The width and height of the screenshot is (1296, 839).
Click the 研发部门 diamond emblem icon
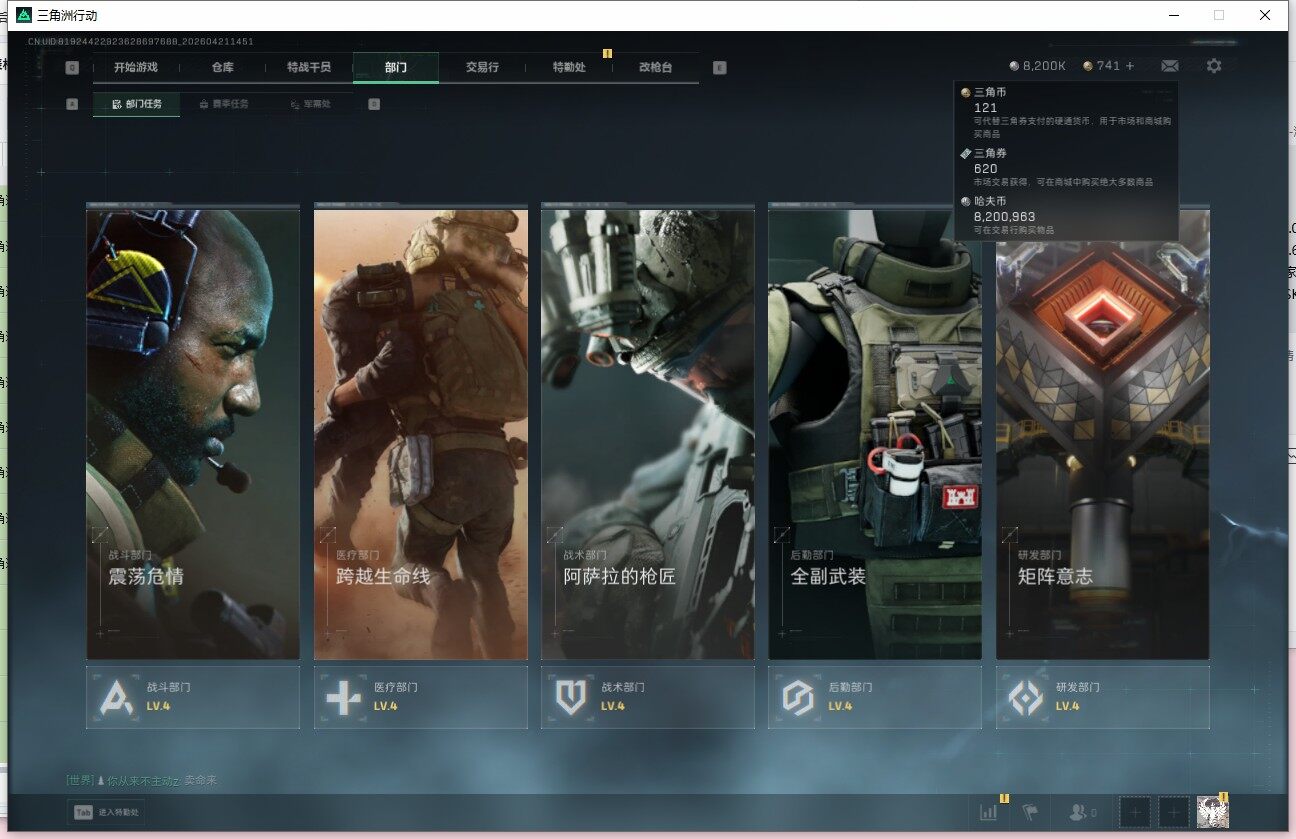click(x=1025, y=698)
